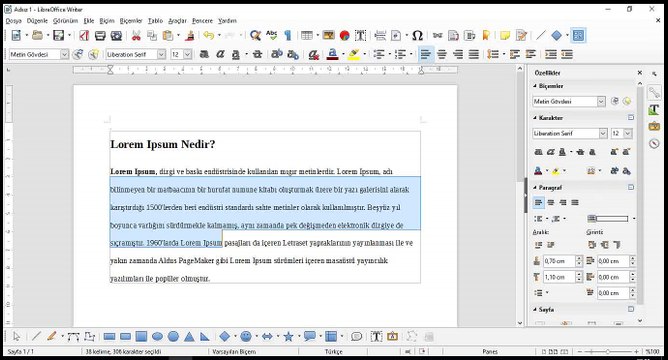
Task: Open Find and Replace
Action: (255, 35)
